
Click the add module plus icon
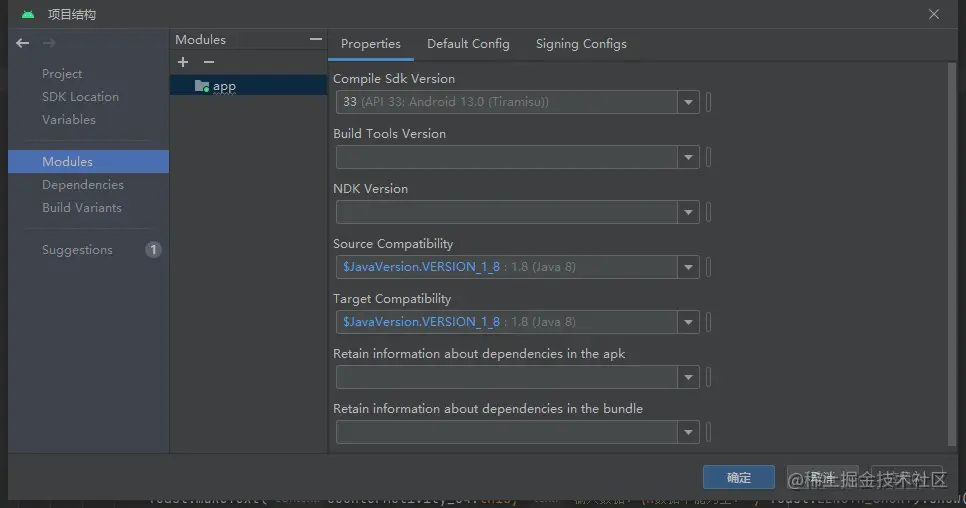point(183,63)
